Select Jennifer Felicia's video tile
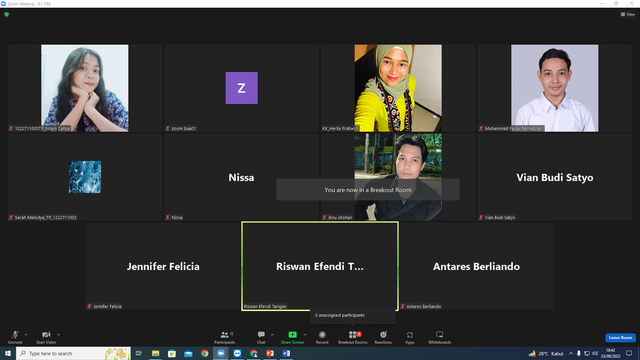This screenshot has width=640, height=360. [x=163, y=266]
